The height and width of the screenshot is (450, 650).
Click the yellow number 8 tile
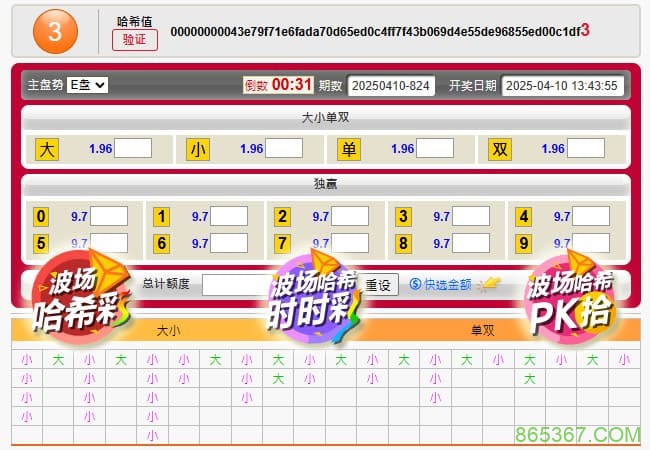pyautogui.click(x=403, y=243)
